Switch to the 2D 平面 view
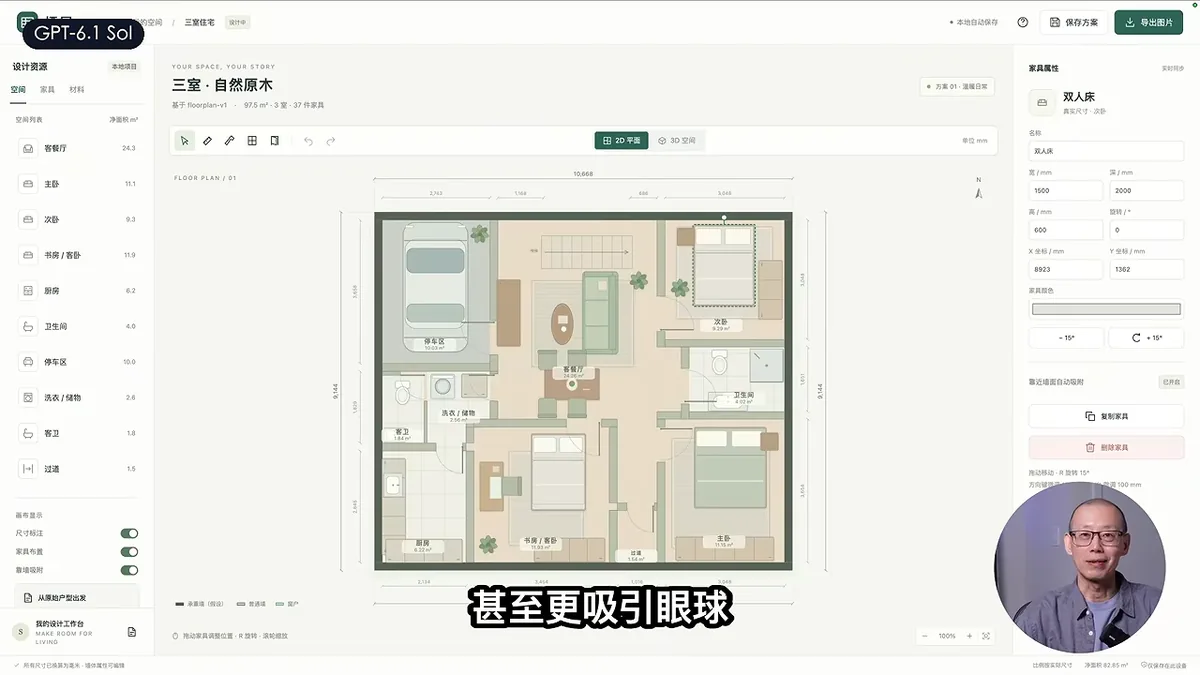 [x=621, y=141]
